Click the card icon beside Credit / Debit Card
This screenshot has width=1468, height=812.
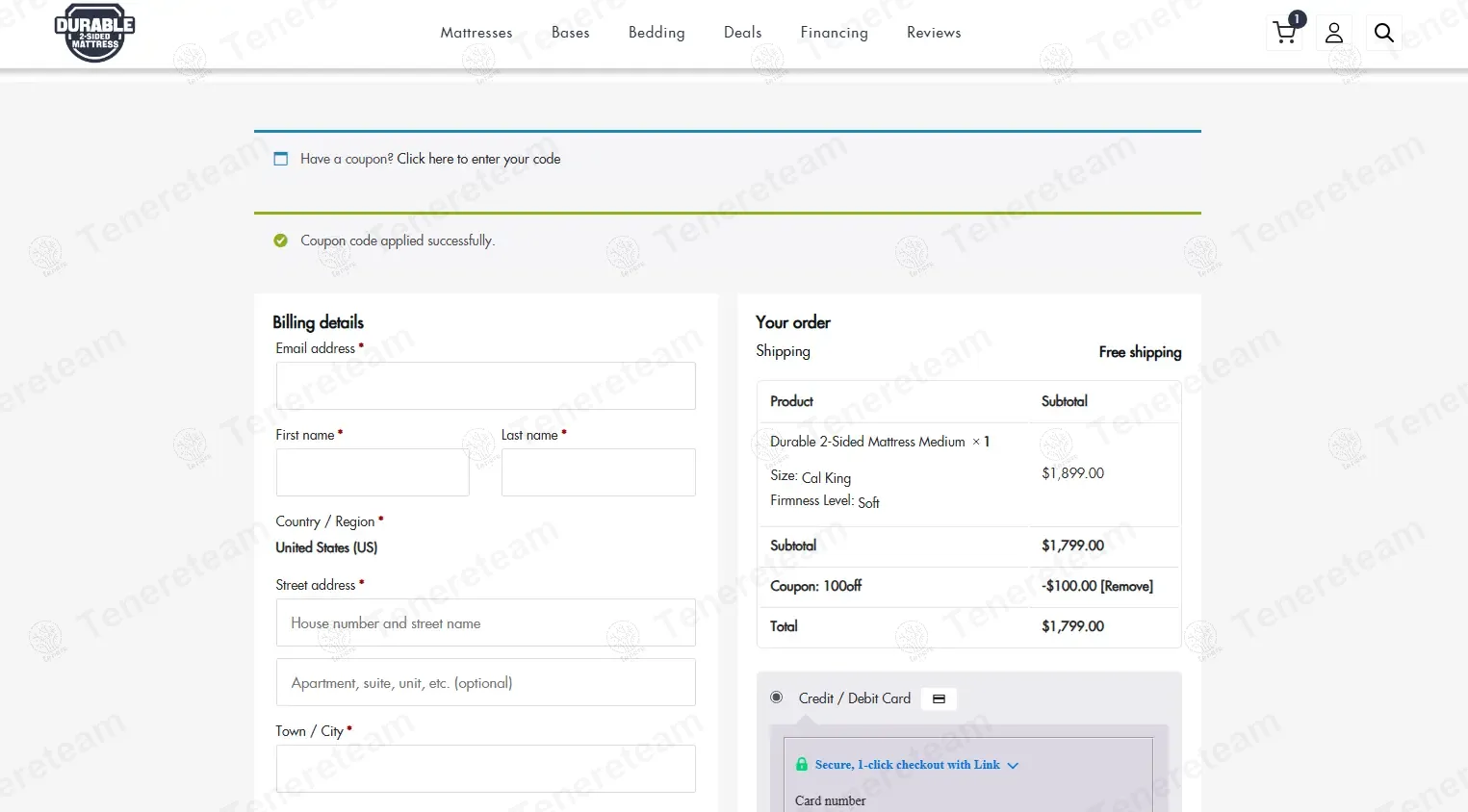[x=939, y=699]
